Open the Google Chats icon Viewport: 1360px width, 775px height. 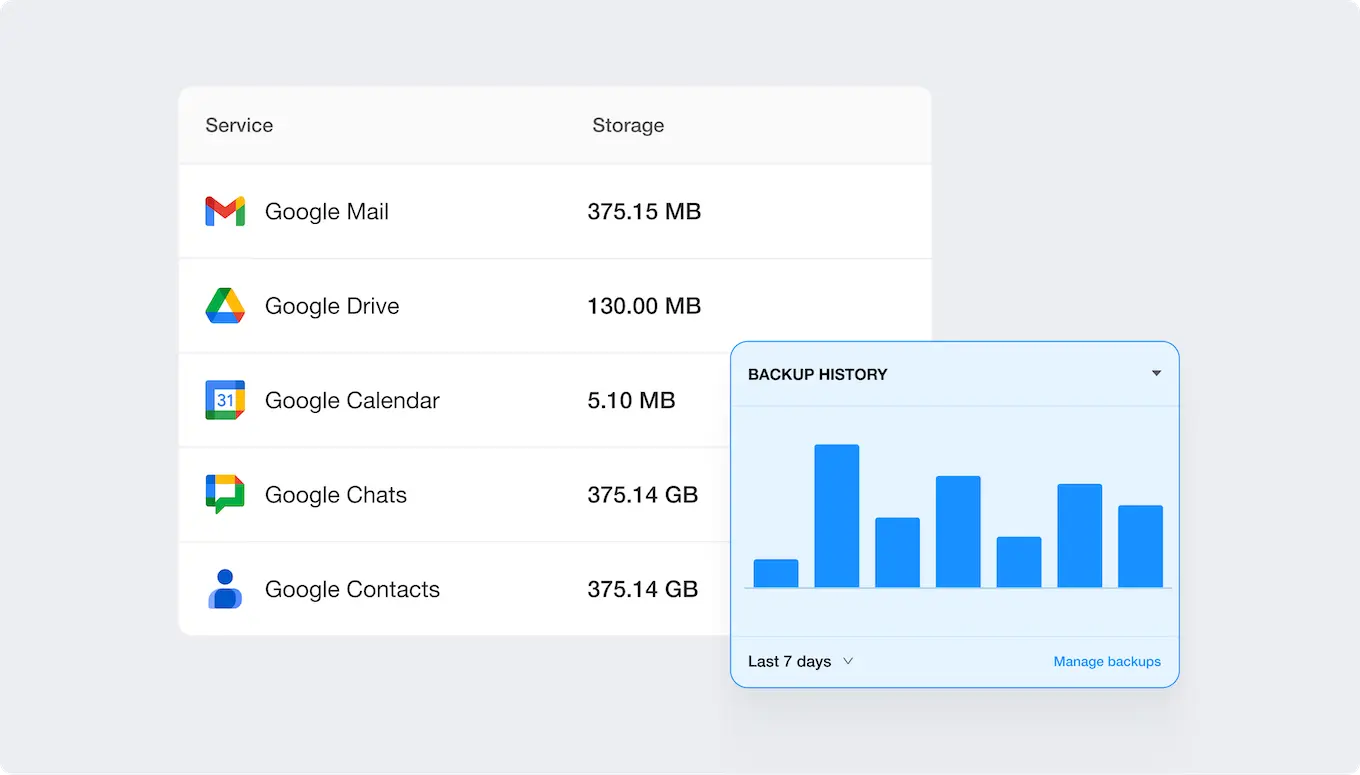224,494
